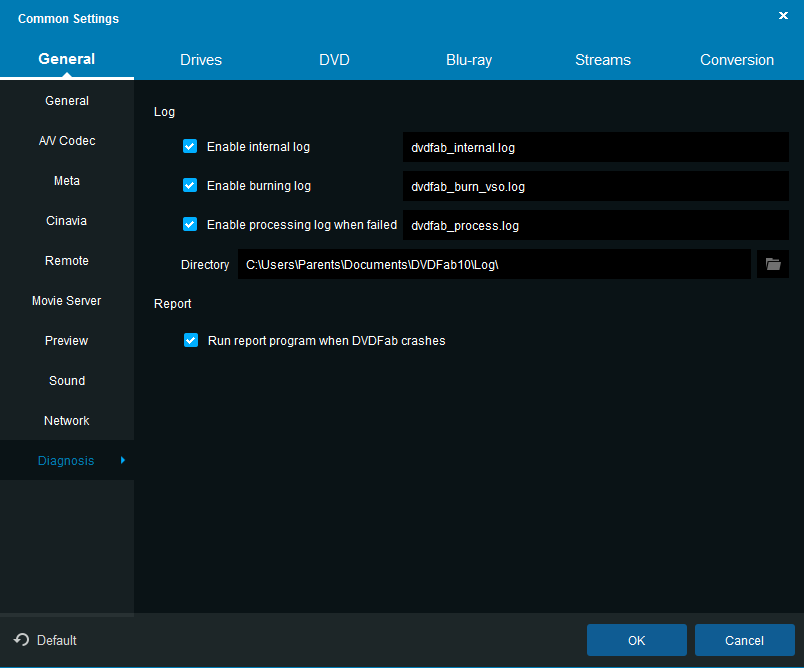Open A/V Codec settings section
This screenshot has width=804, height=668.
point(67,140)
